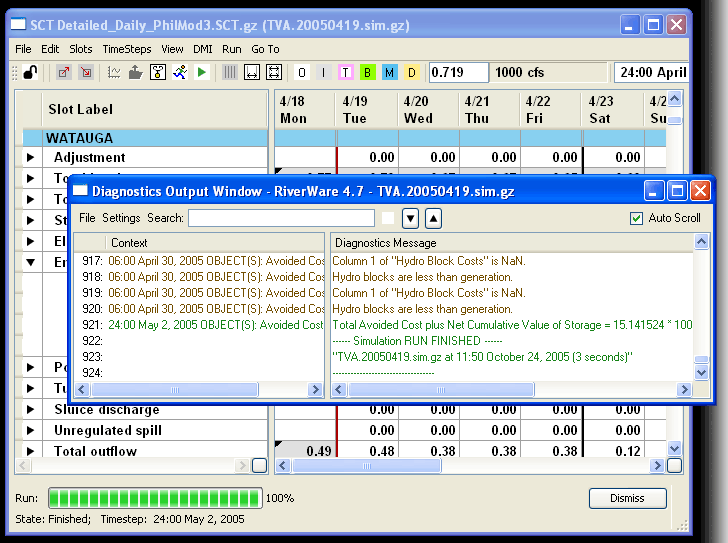This screenshot has height=543, width=728.
Task: Click the search next down-arrow button
Action: tap(410, 218)
